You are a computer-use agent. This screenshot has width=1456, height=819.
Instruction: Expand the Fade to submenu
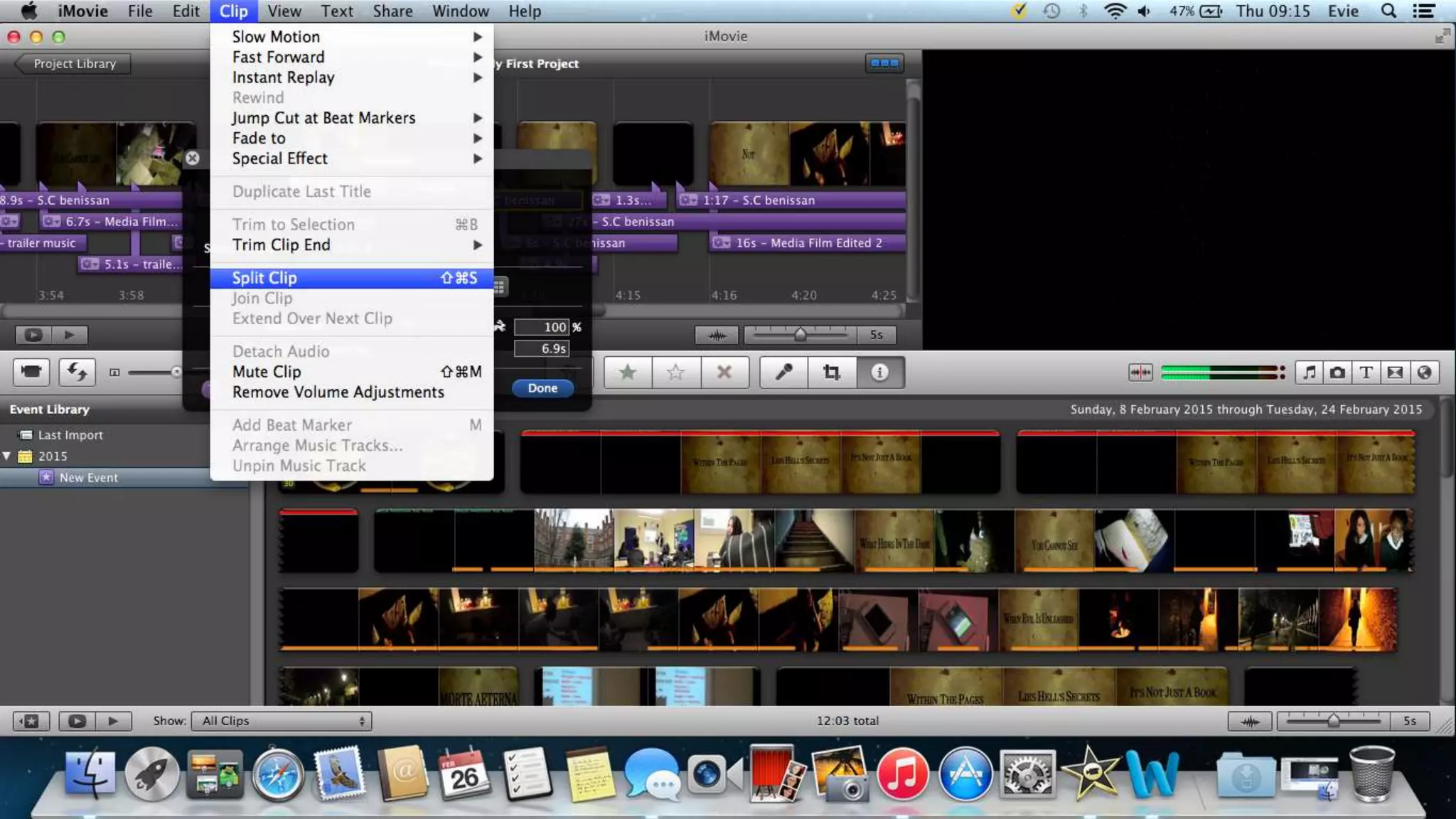(352, 139)
